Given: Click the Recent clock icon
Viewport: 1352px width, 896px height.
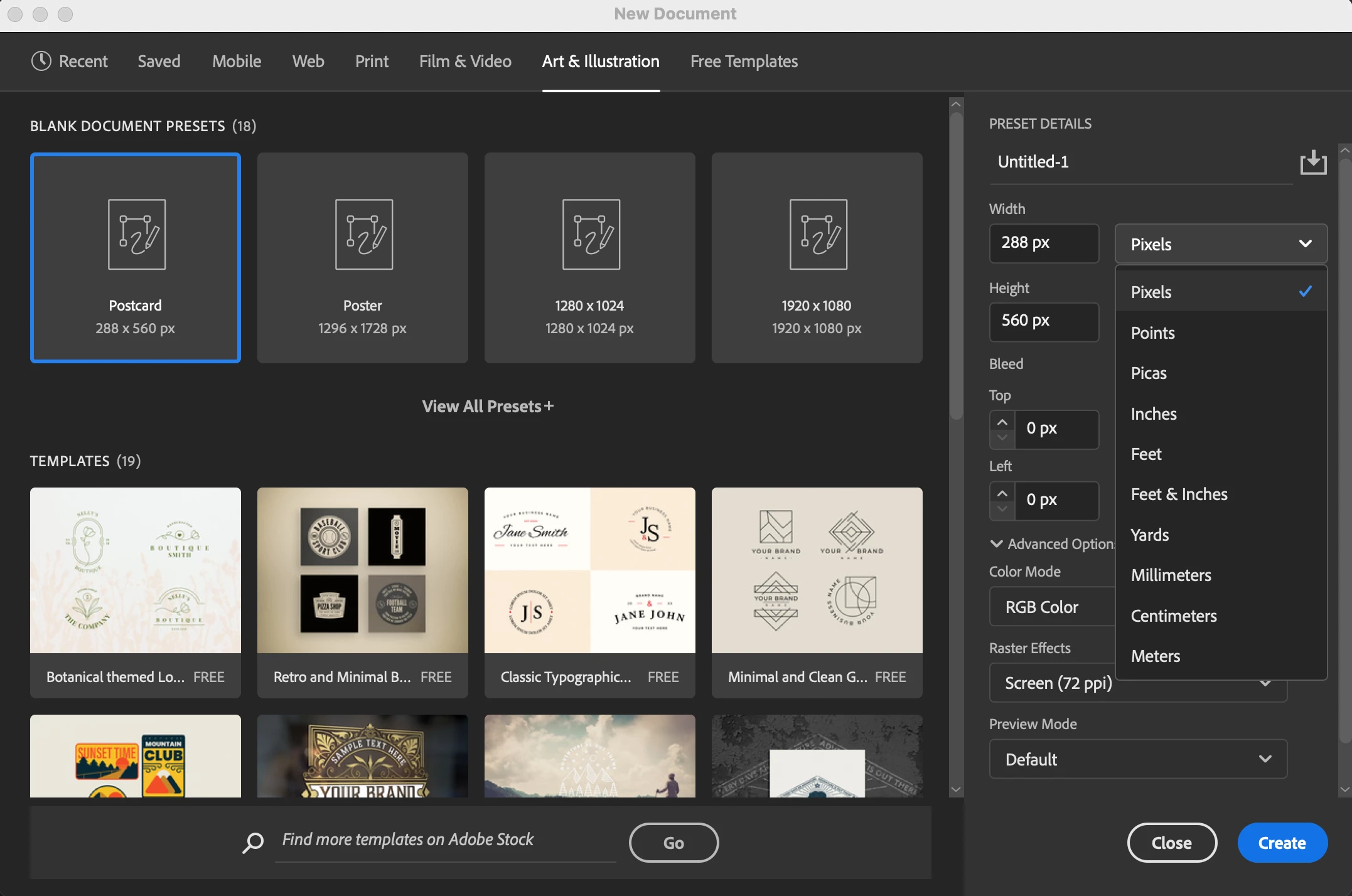Looking at the screenshot, I should [41, 61].
